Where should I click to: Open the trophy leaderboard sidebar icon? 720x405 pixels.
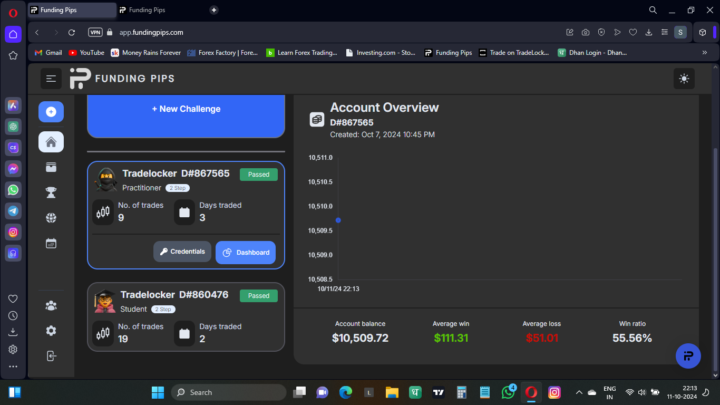[x=51, y=192]
